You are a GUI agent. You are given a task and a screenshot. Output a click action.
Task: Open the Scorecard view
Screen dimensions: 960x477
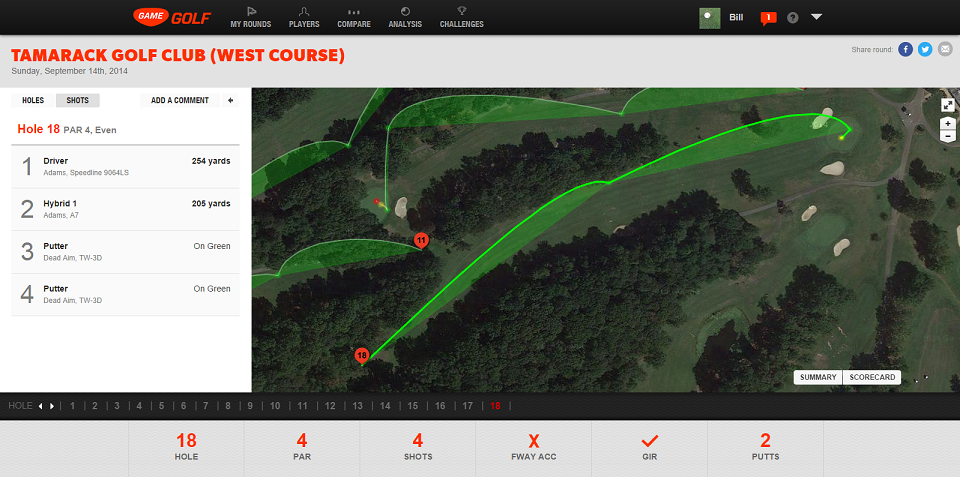[872, 377]
